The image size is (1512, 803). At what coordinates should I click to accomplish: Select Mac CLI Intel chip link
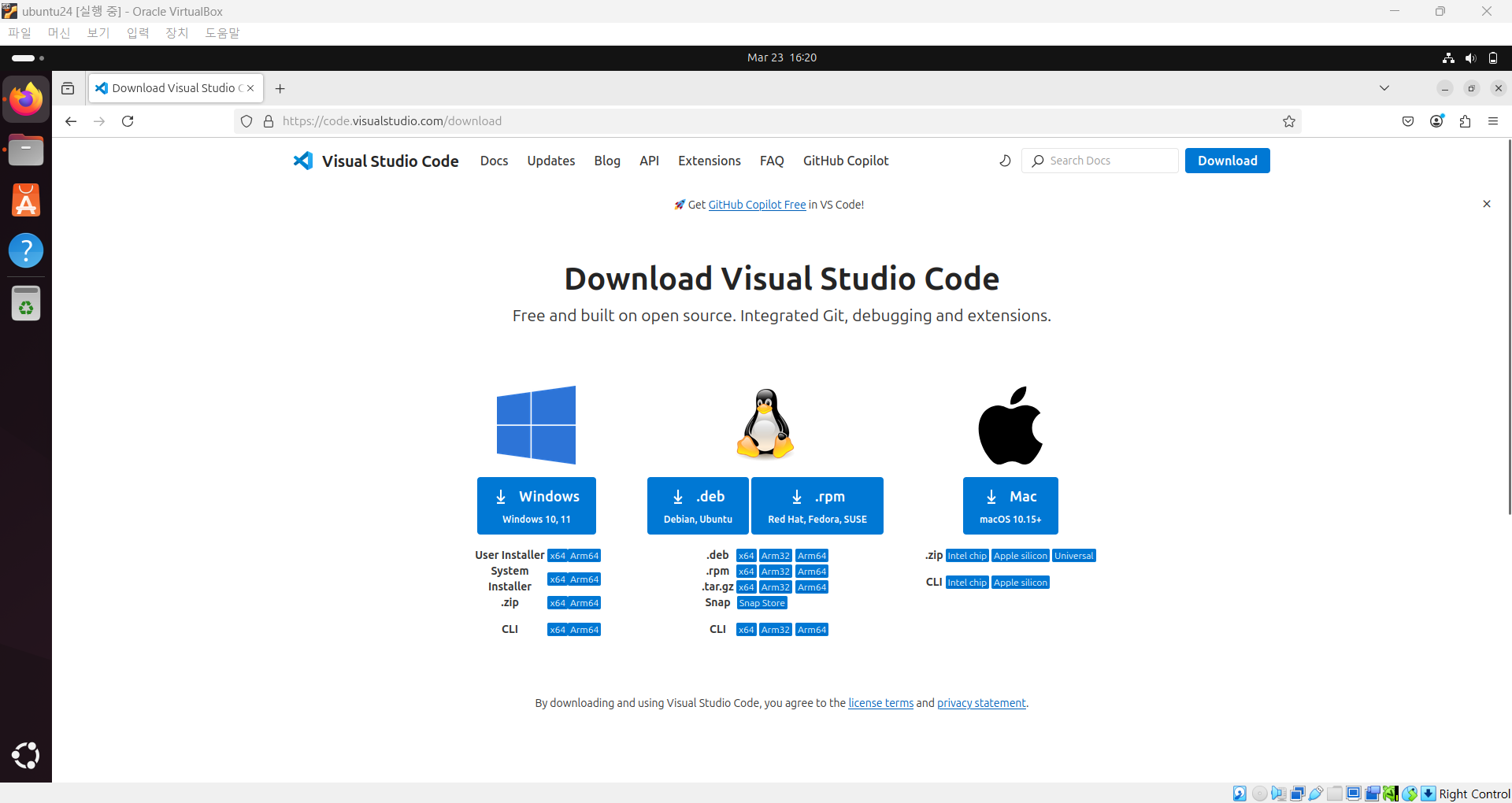[x=967, y=583]
